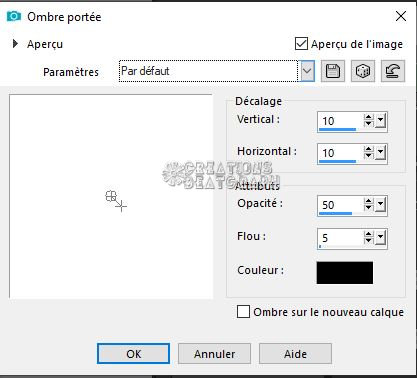Viewport: 417px width, 378px height.
Task: Open the Paramètres preset dropdown
Action: [307, 71]
